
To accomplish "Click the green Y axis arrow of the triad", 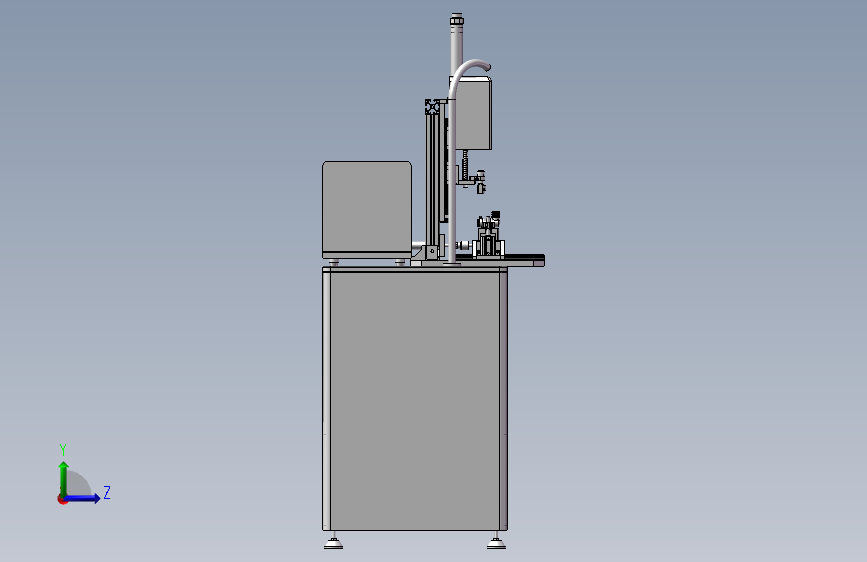I will pyautogui.click(x=64, y=478).
